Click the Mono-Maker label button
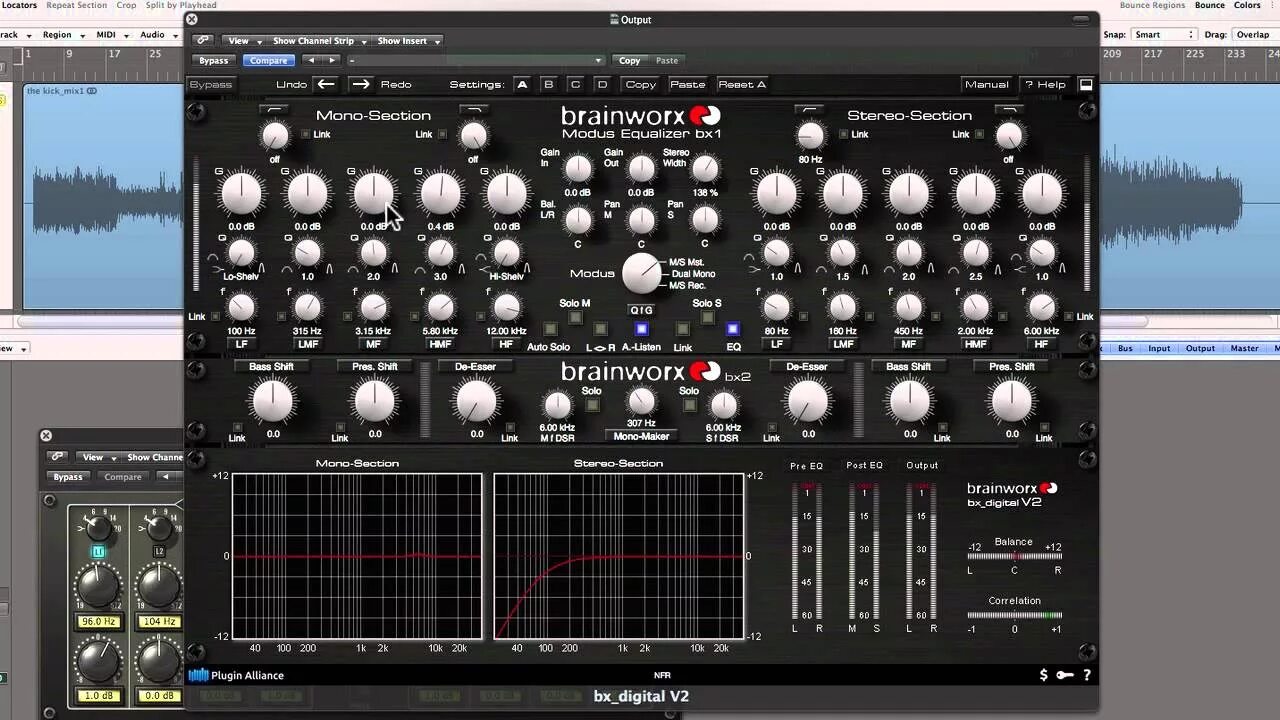Image resolution: width=1280 pixels, height=720 pixels. point(641,436)
